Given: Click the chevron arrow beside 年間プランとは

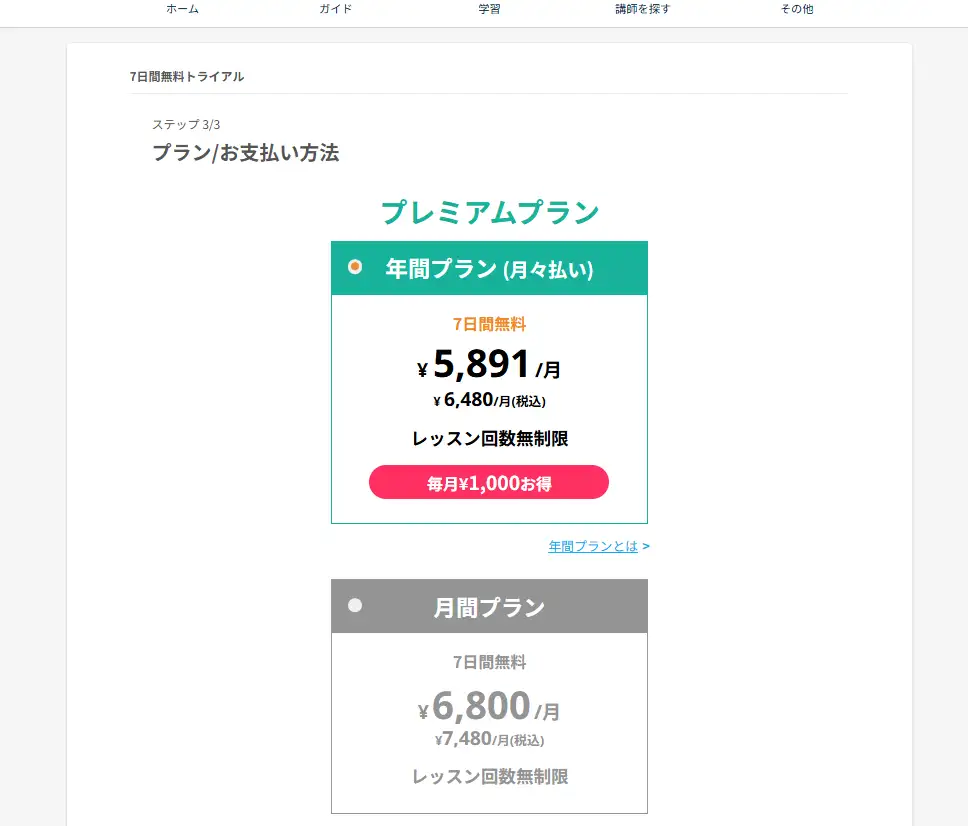Looking at the screenshot, I should [x=646, y=547].
